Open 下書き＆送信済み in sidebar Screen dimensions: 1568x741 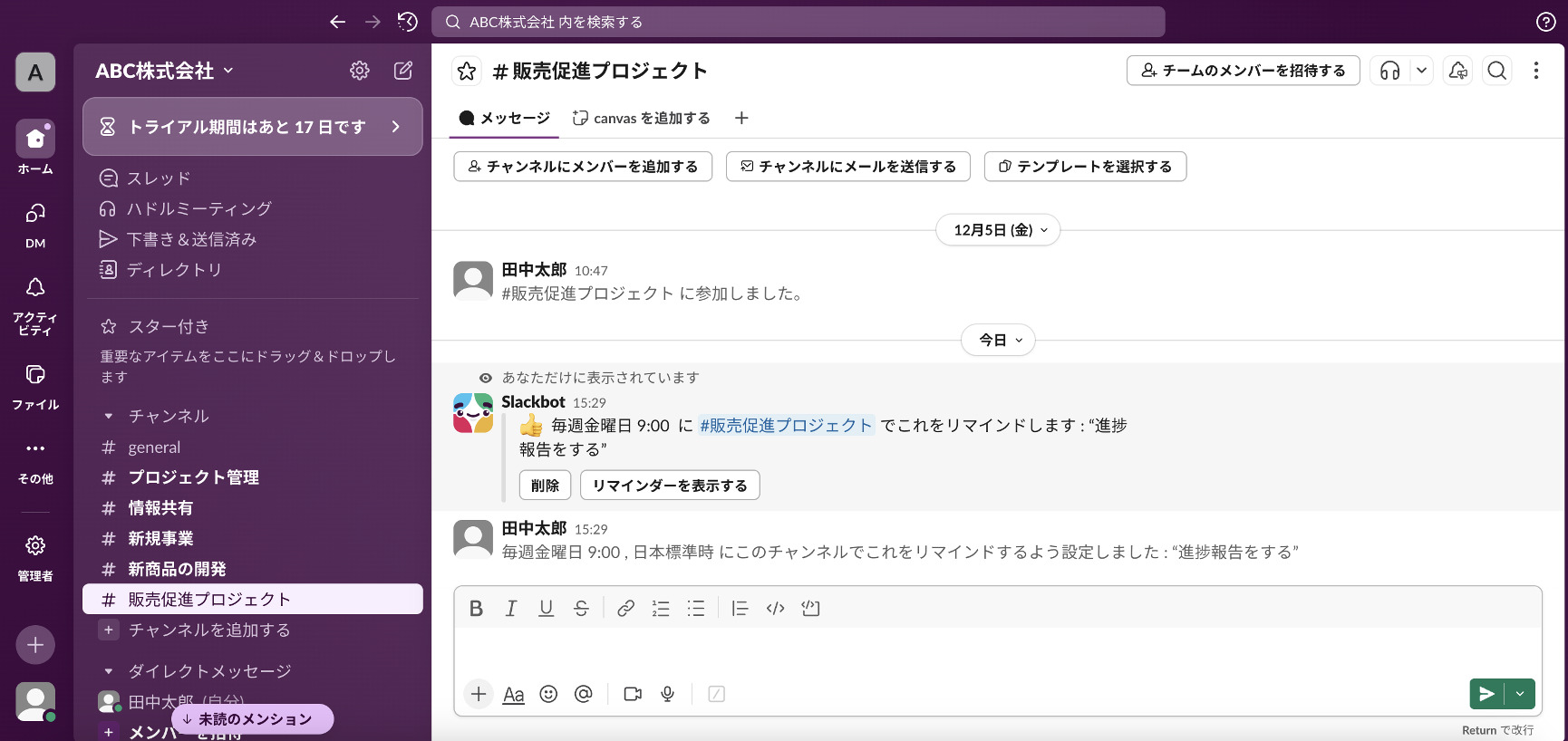253,239
